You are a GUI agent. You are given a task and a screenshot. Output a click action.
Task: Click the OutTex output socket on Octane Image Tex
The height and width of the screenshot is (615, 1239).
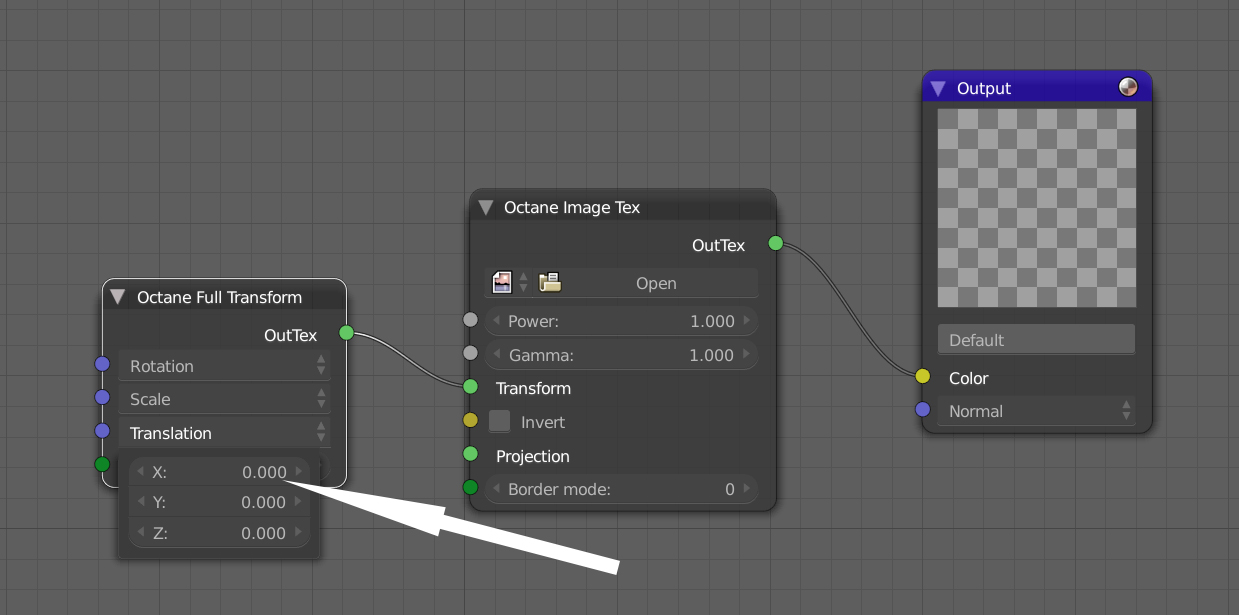[x=775, y=243]
